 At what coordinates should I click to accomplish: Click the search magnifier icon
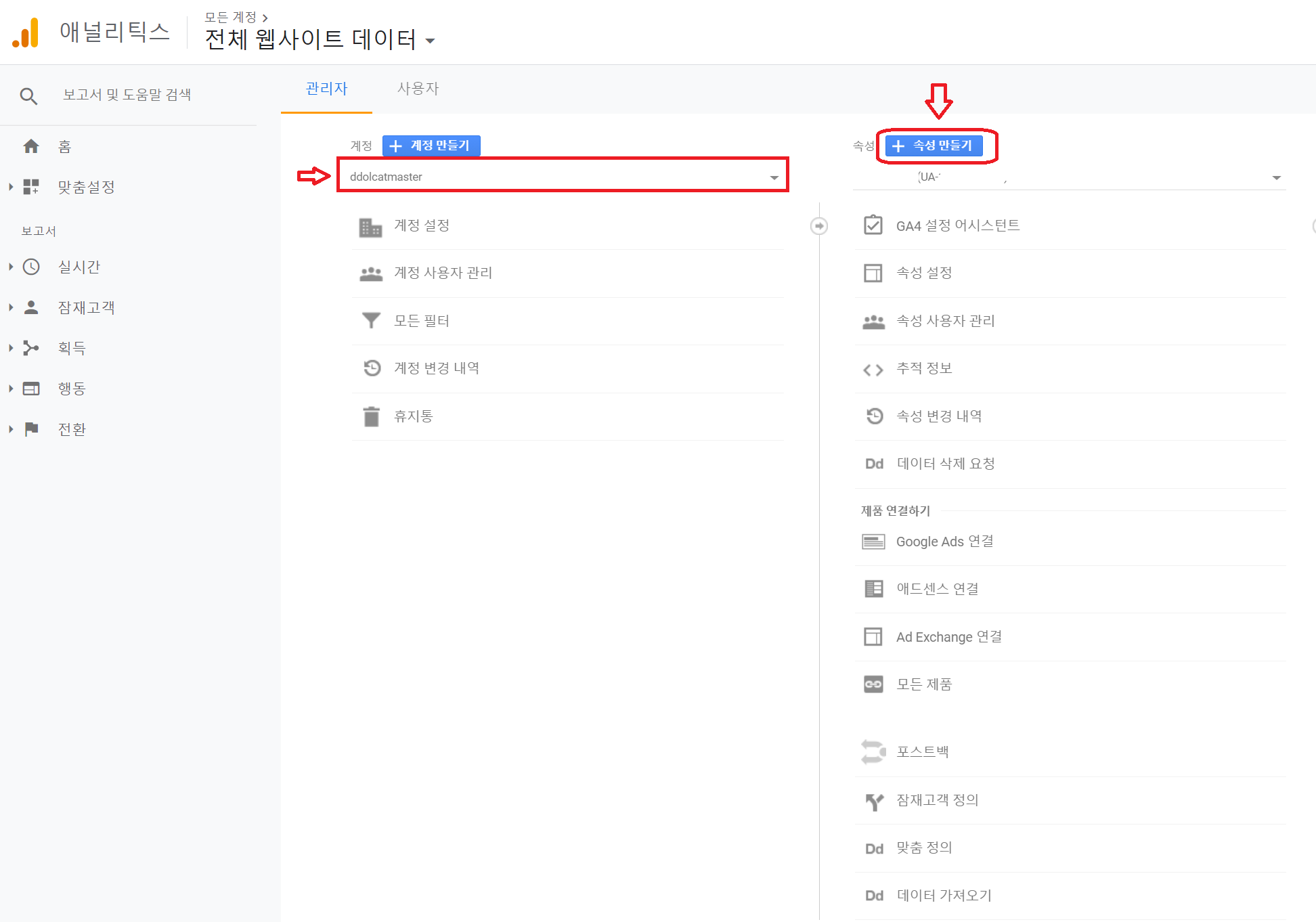28,95
